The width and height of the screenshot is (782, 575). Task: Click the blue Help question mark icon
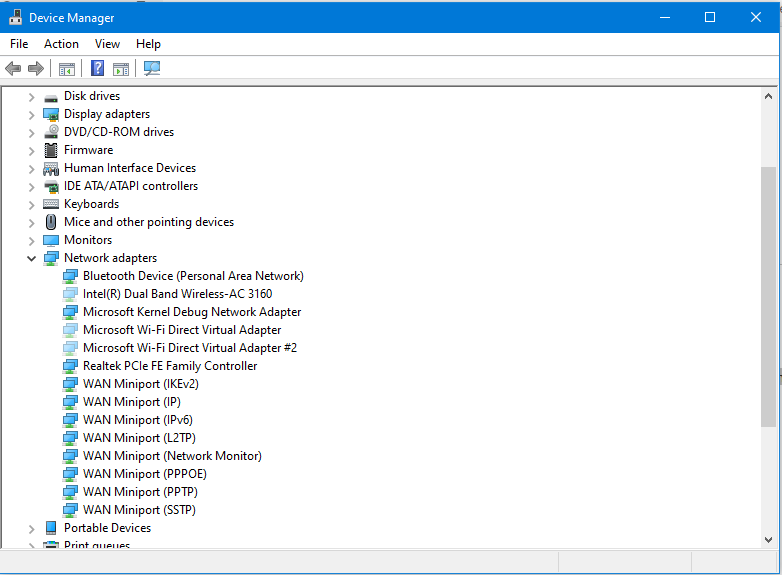click(x=97, y=68)
